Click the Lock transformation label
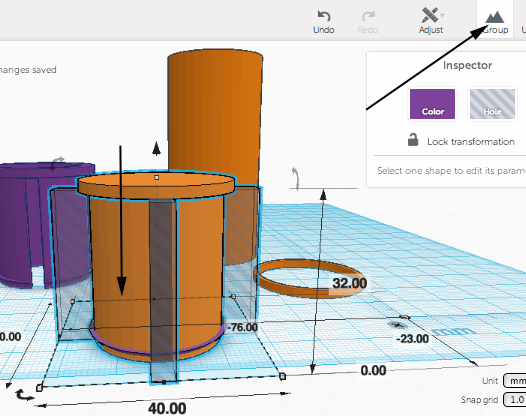 point(471,142)
